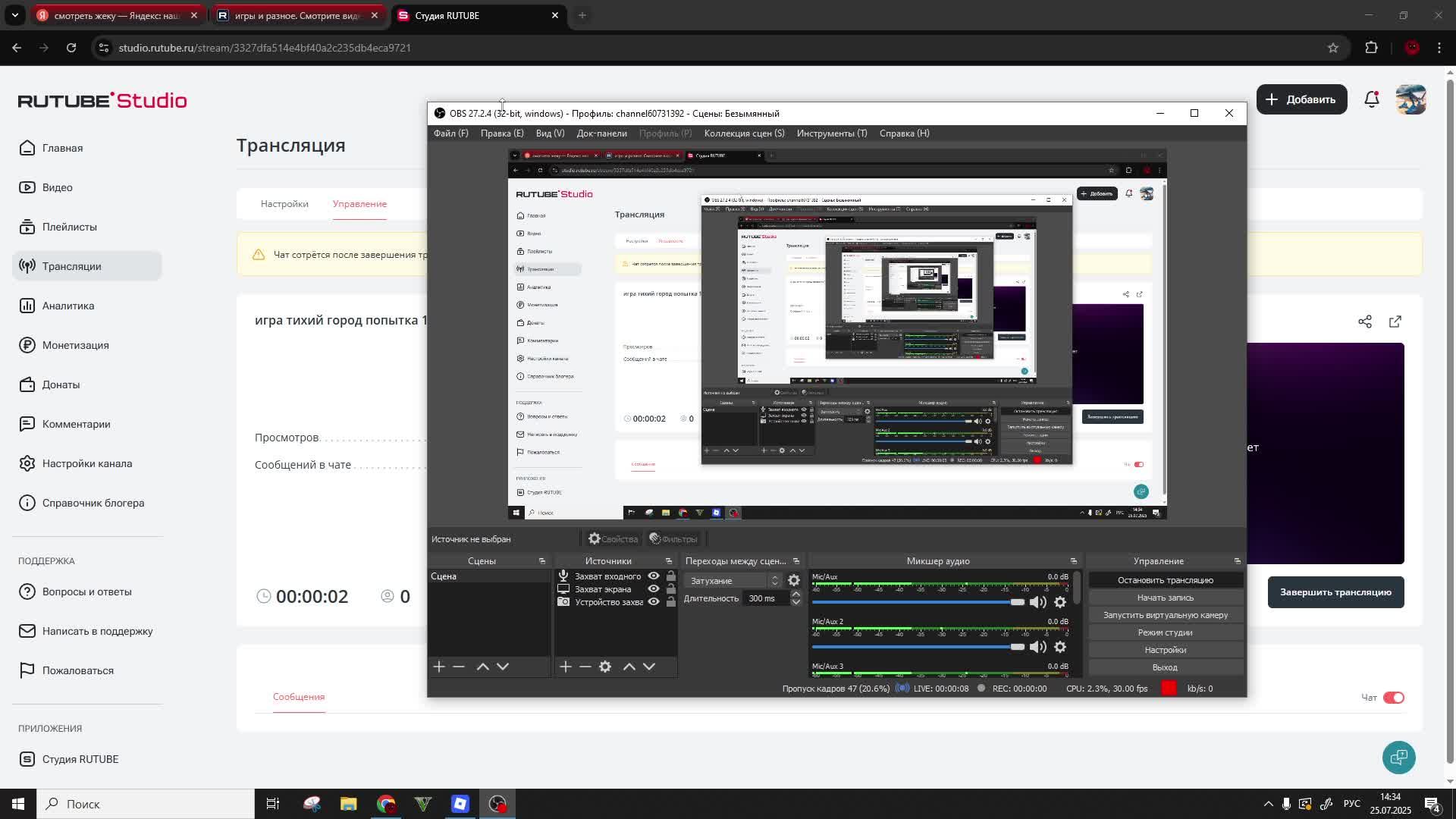Image resolution: width=1456 pixels, height=819 pixels.
Task: Toggle lock on Захват входного source
Action: click(x=670, y=576)
